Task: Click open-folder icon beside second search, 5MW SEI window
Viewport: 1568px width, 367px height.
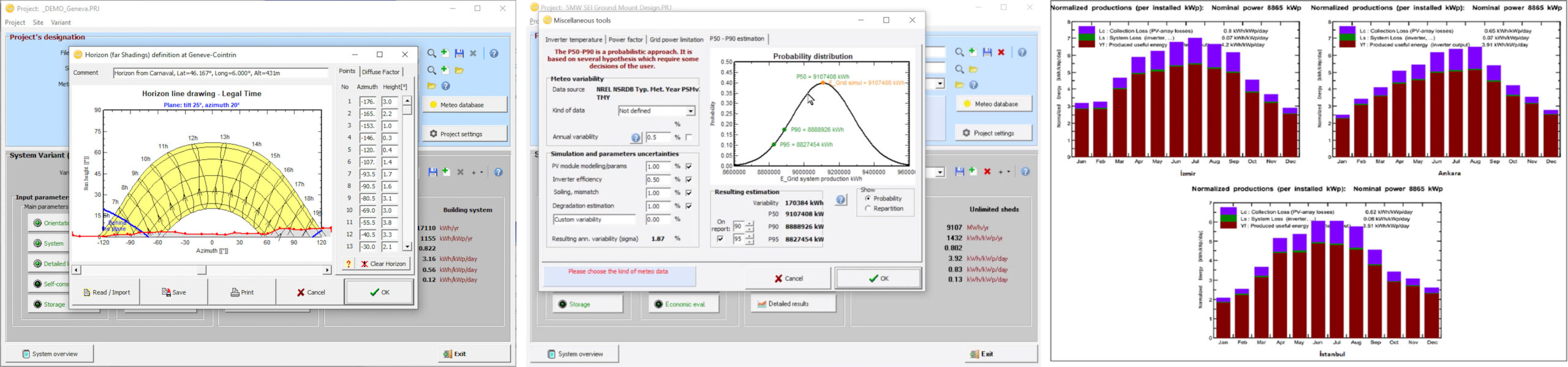Action: tap(973, 69)
